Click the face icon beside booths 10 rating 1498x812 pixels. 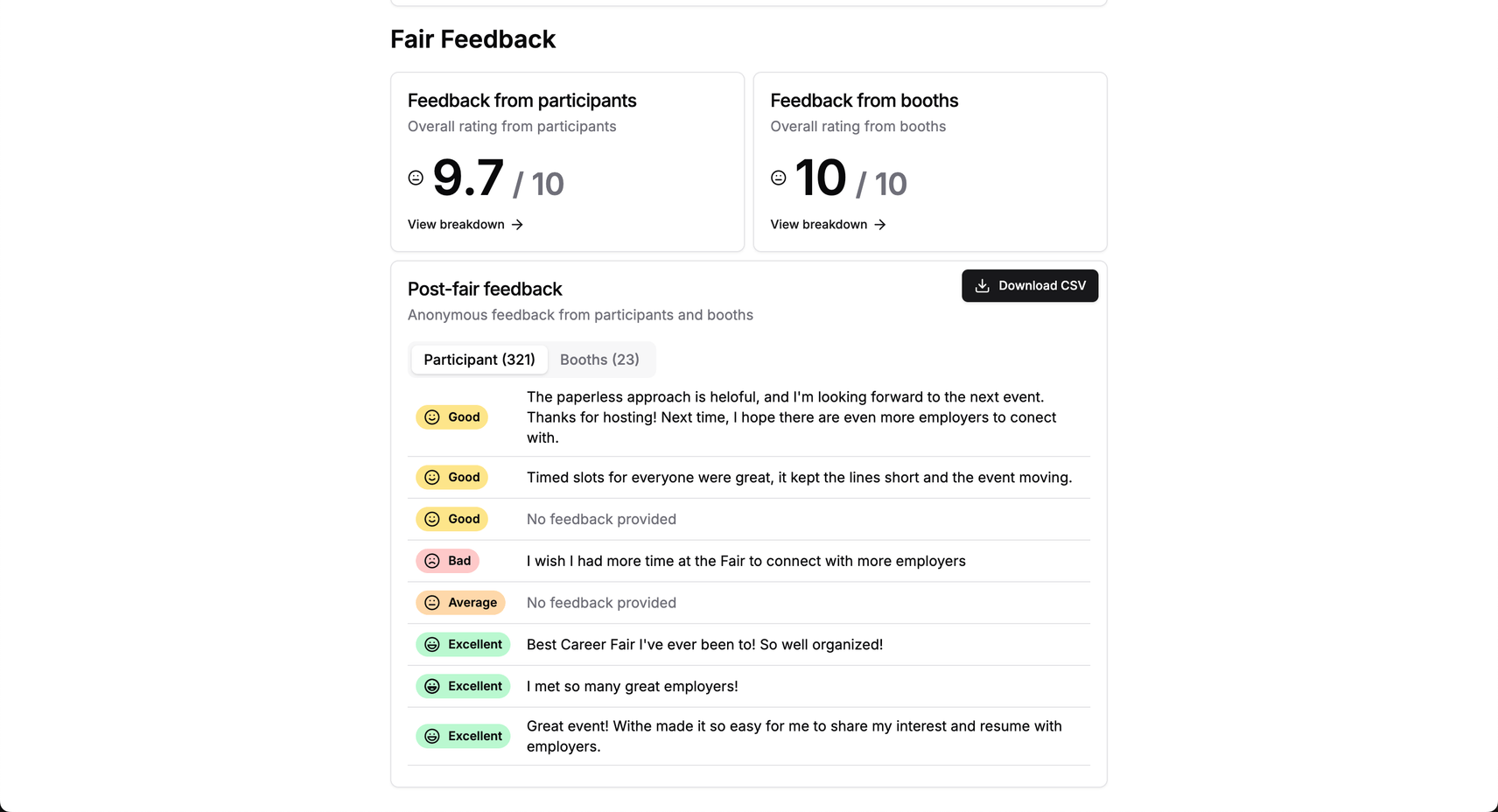tap(779, 178)
